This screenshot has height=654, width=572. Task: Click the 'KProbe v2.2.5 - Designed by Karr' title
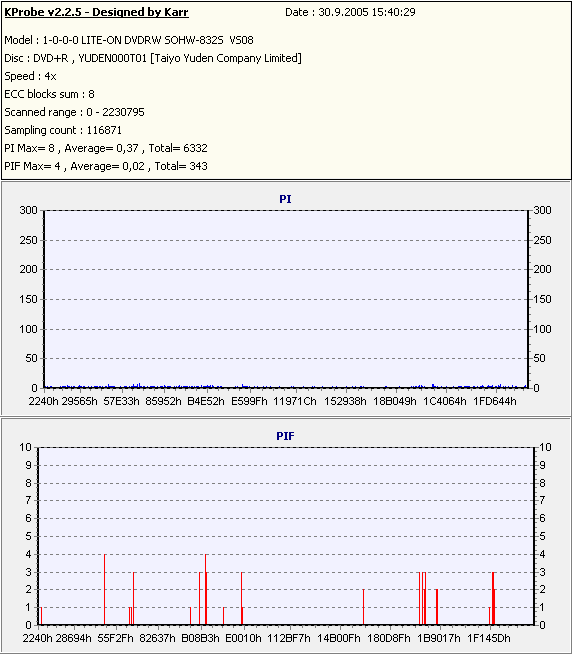(x=96, y=12)
